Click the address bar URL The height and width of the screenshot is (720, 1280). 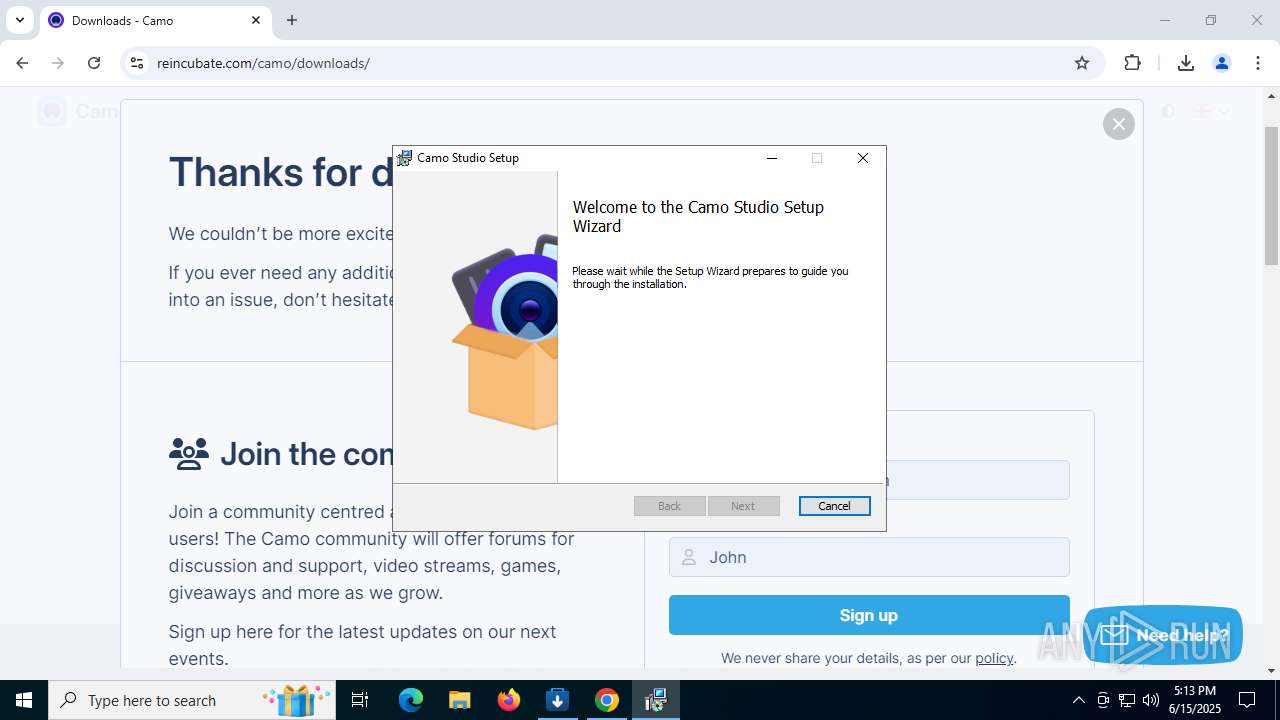[263, 63]
